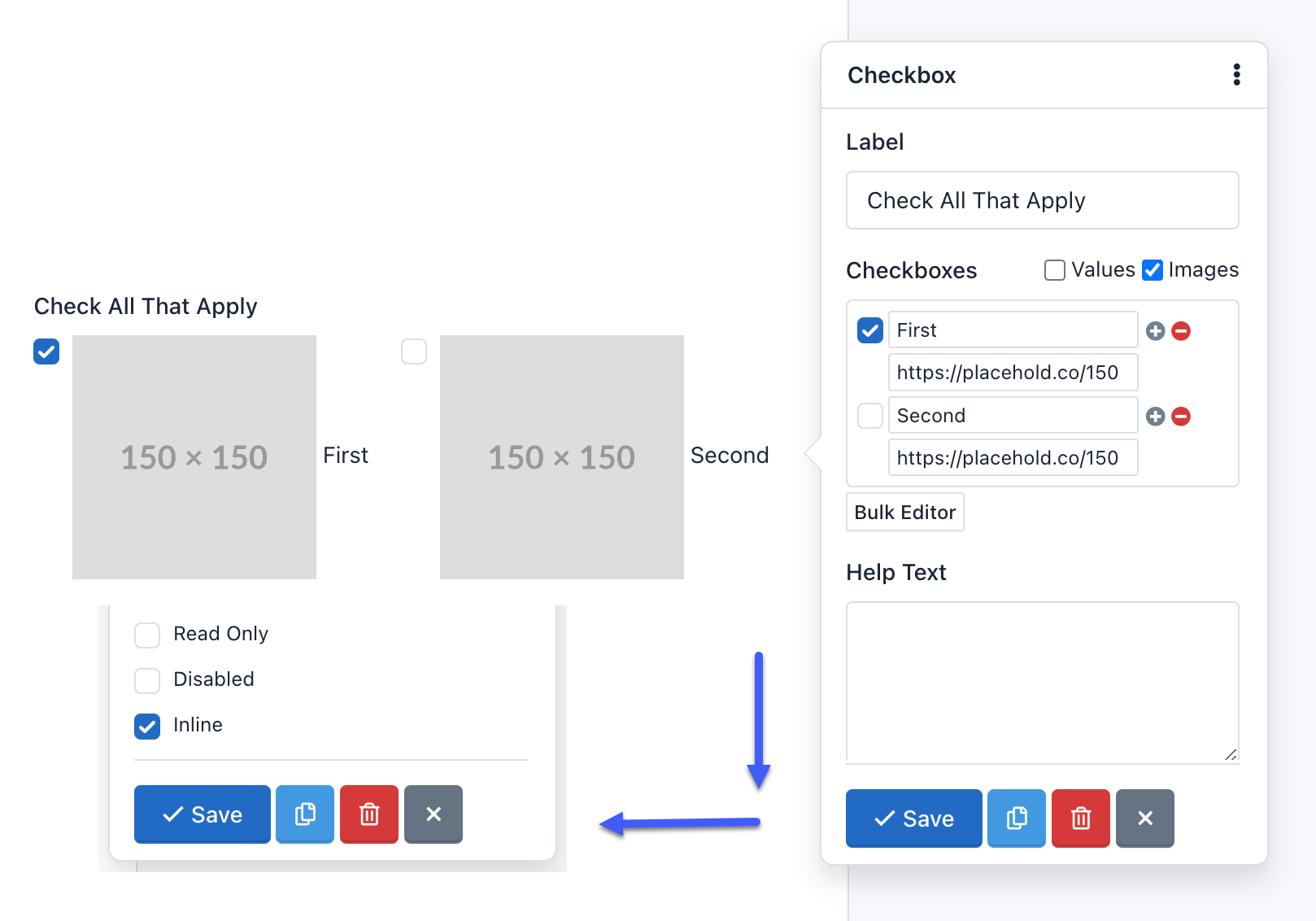Enable the Read Only option
This screenshot has width=1316, height=921.
click(x=147, y=635)
